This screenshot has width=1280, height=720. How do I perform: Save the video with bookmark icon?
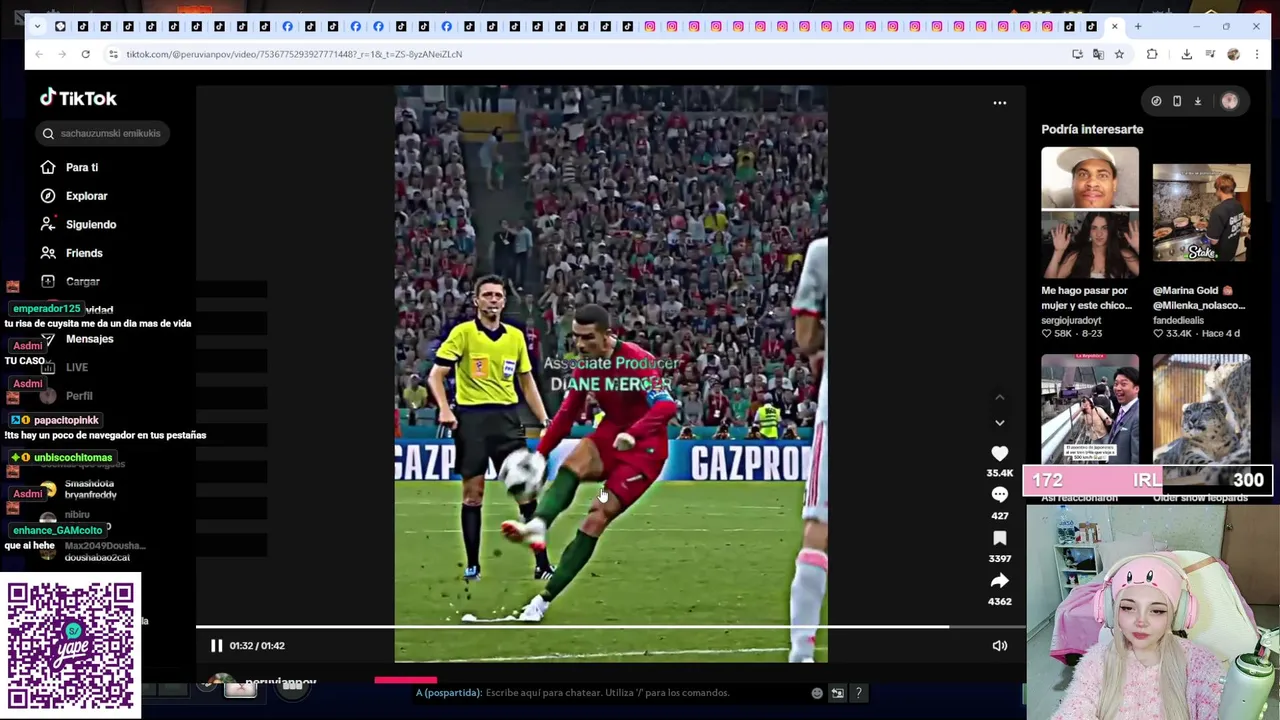click(x=999, y=538)
